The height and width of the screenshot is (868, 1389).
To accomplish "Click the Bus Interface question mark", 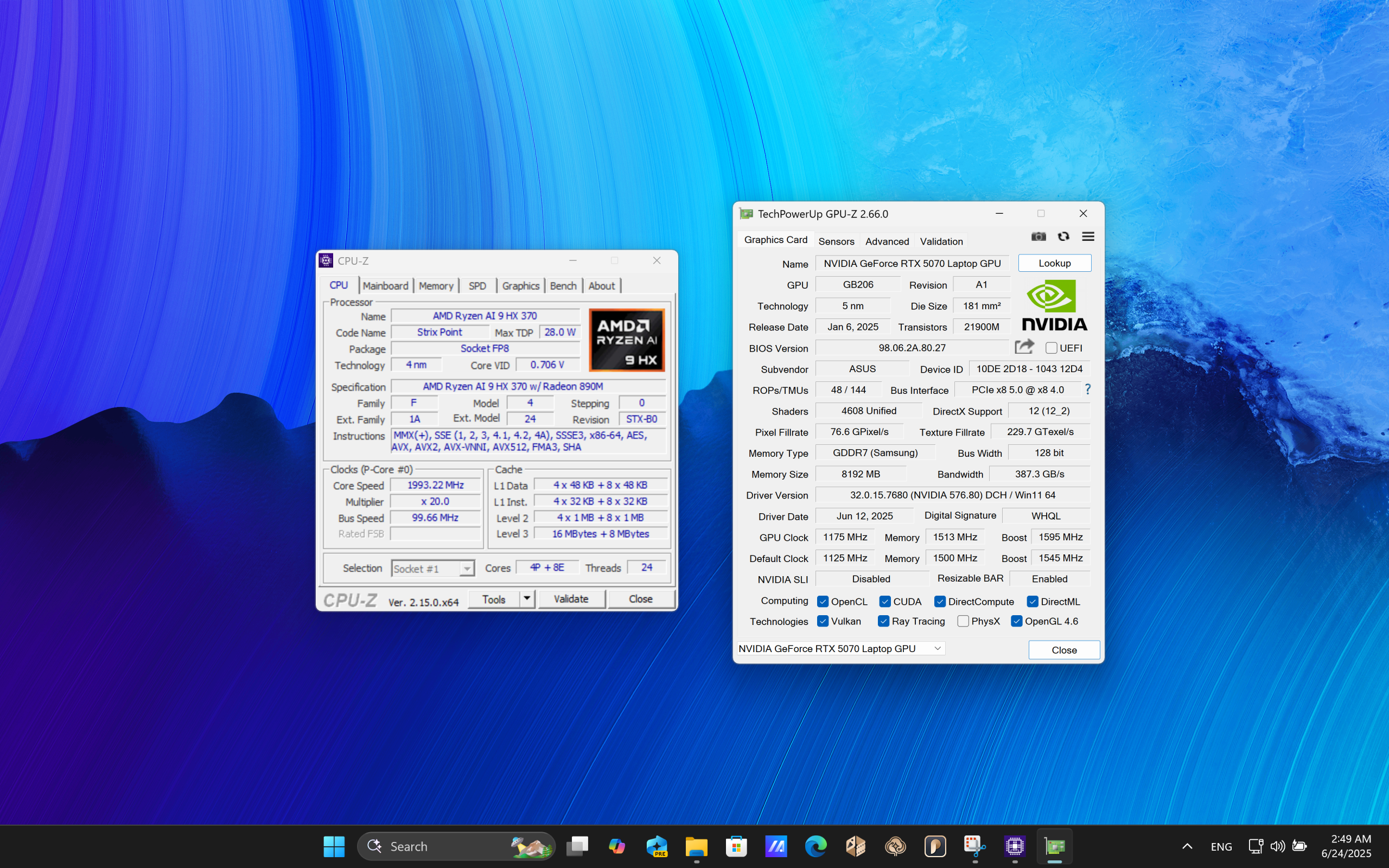I will pyautogui.click(x=1088, y=390).
